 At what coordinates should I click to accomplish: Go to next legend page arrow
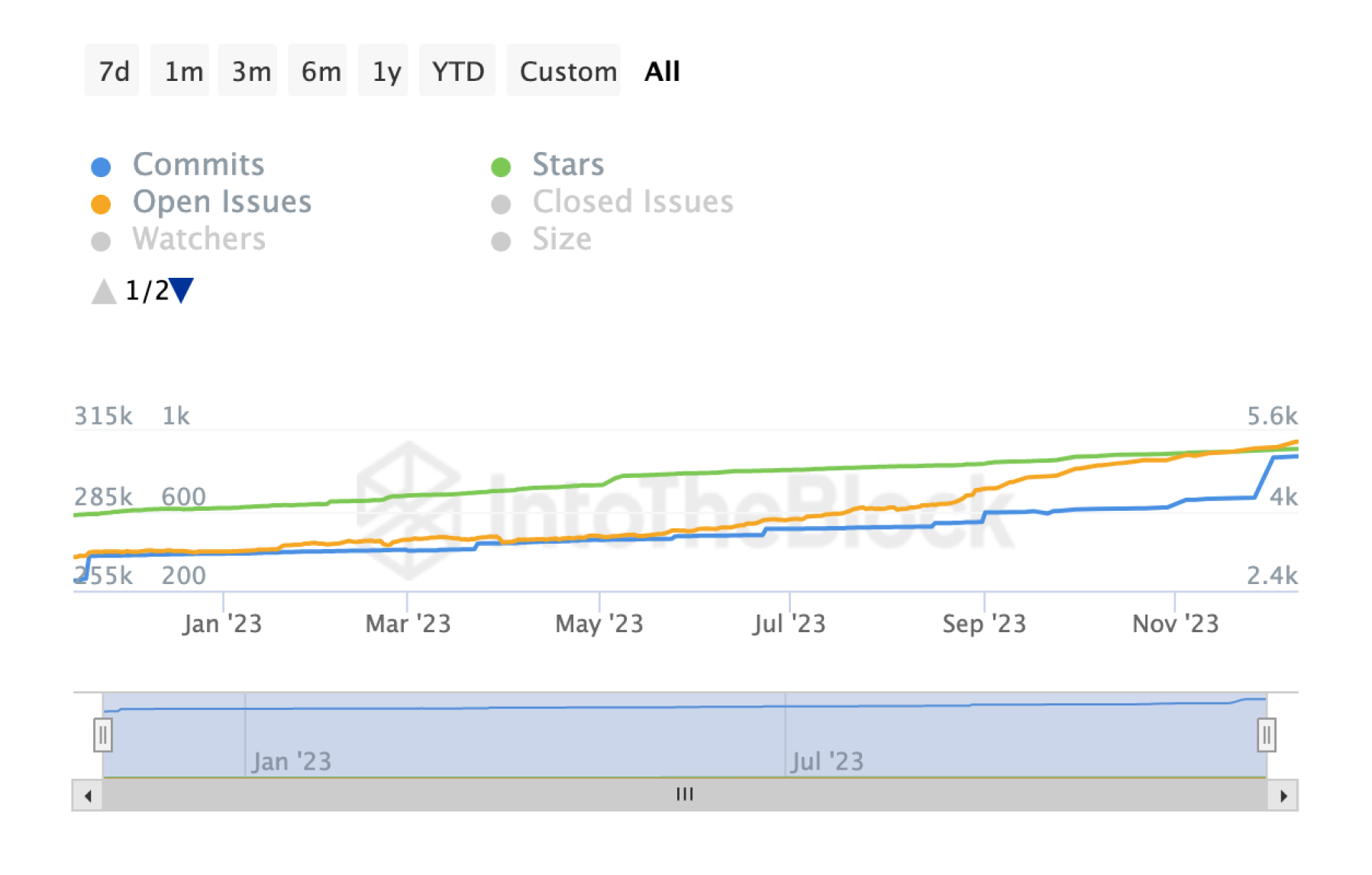pos(182,291)
